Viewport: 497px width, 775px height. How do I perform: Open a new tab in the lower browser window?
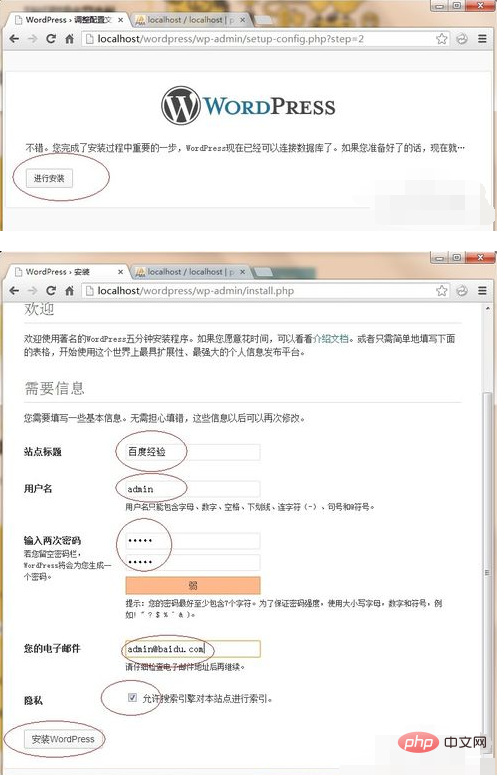(264, 272)
